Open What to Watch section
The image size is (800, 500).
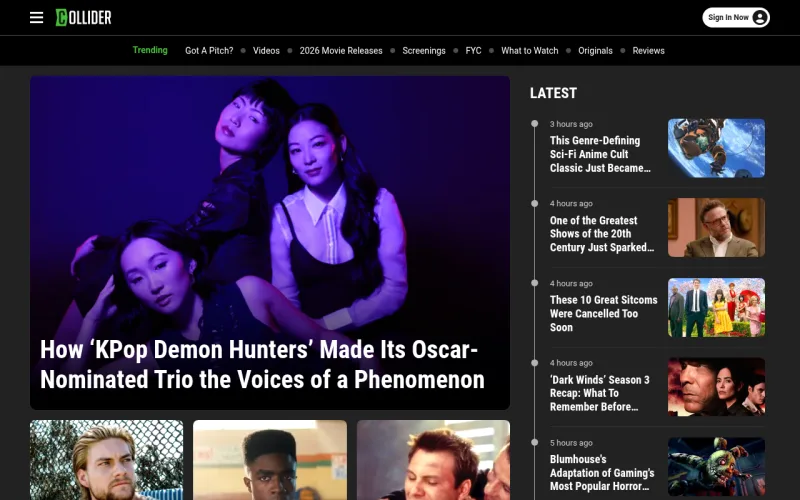click(529, 51)
